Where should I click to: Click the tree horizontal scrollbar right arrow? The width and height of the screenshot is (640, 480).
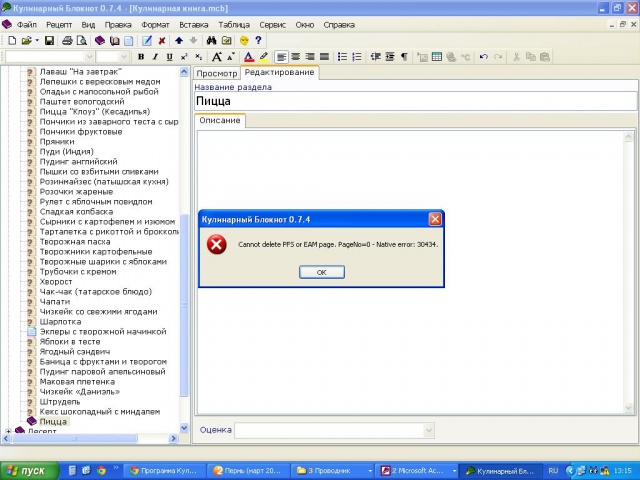coord(173,438)
